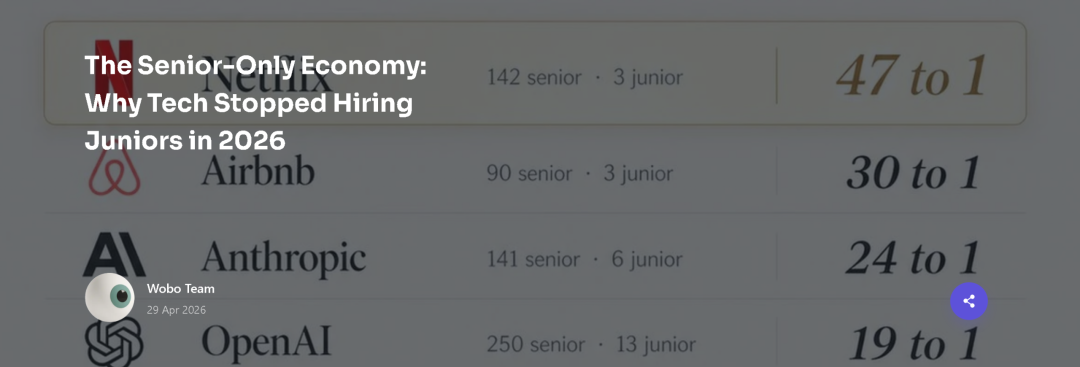1080x367 pixels.
Task: Select the Anthropic company name
Action: (x=283, y=258)
